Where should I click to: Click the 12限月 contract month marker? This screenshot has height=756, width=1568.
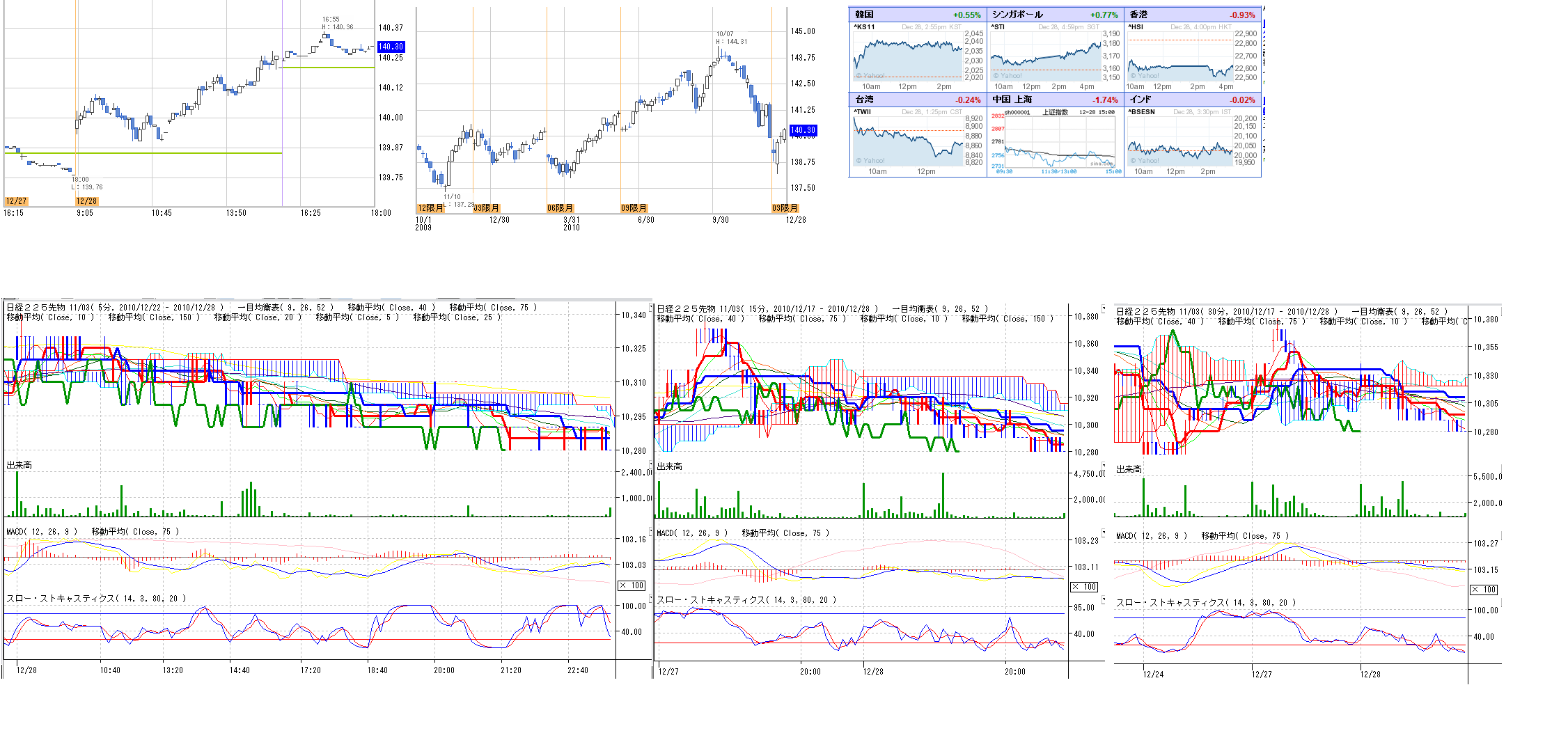pos(430,208)
